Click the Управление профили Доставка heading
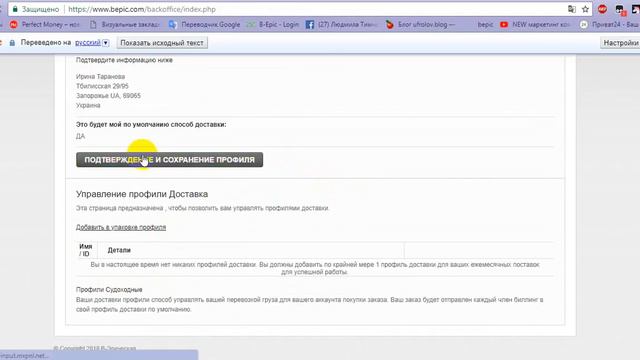 pyautogui.click(x=142, y=194)
